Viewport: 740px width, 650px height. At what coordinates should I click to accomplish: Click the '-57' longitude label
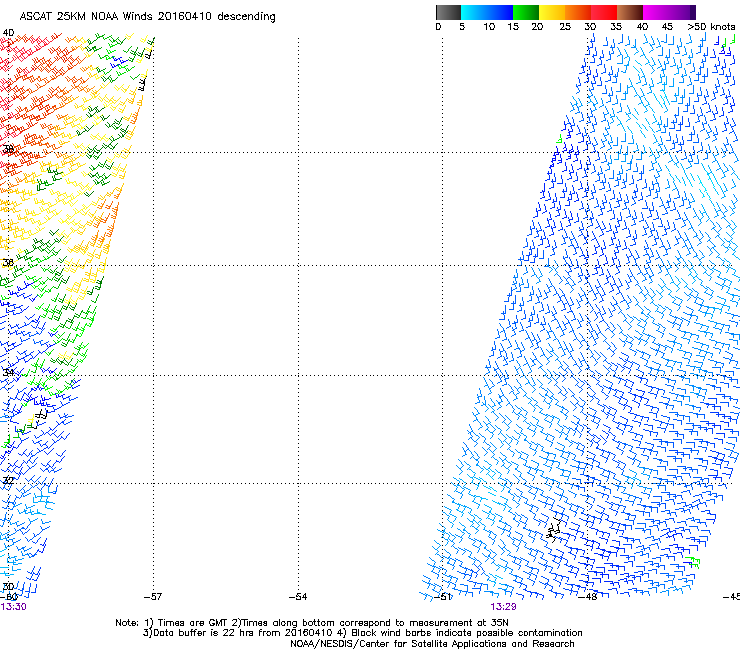(153, 597)
